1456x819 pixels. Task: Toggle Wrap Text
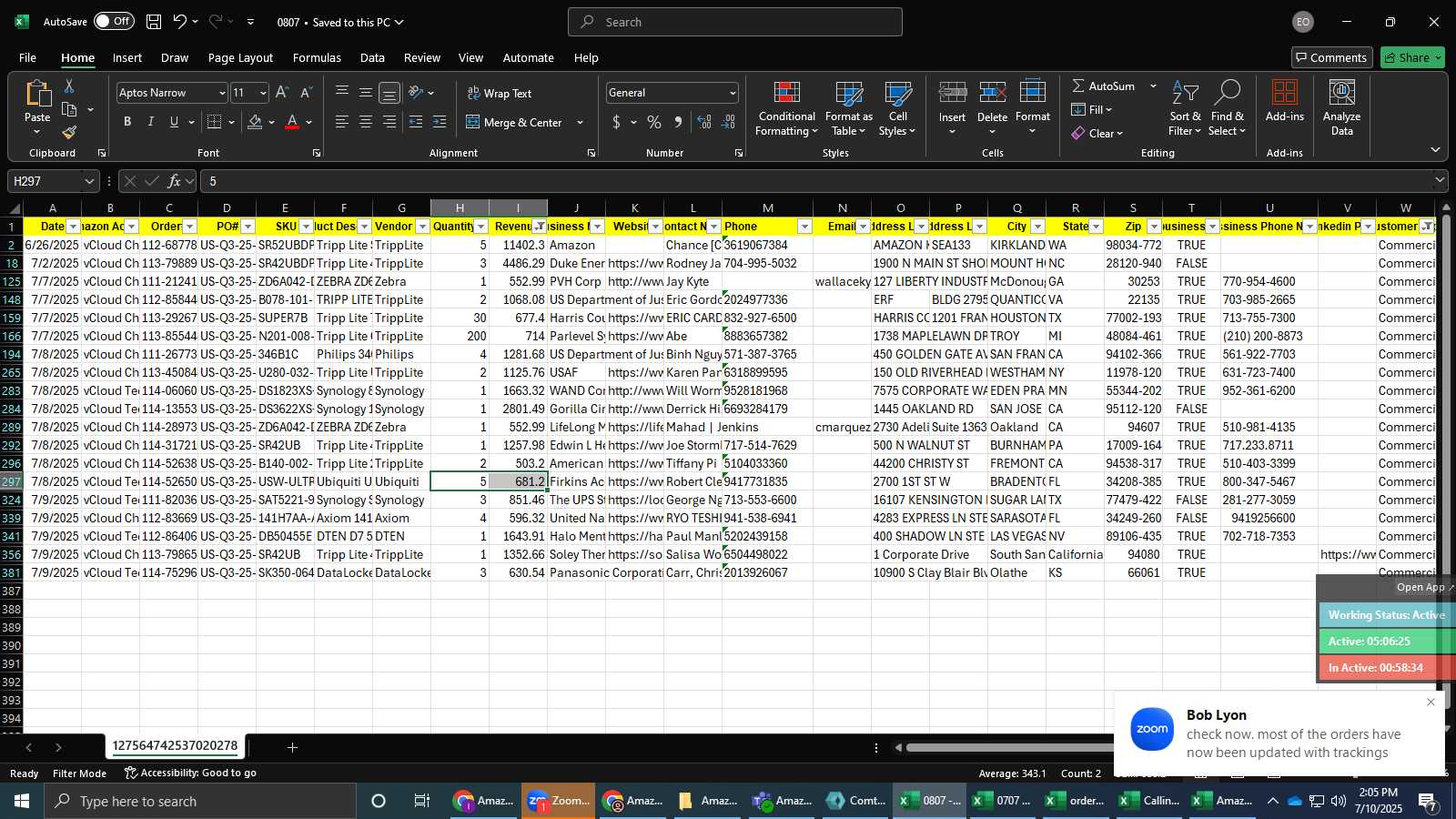coord(500,93)
